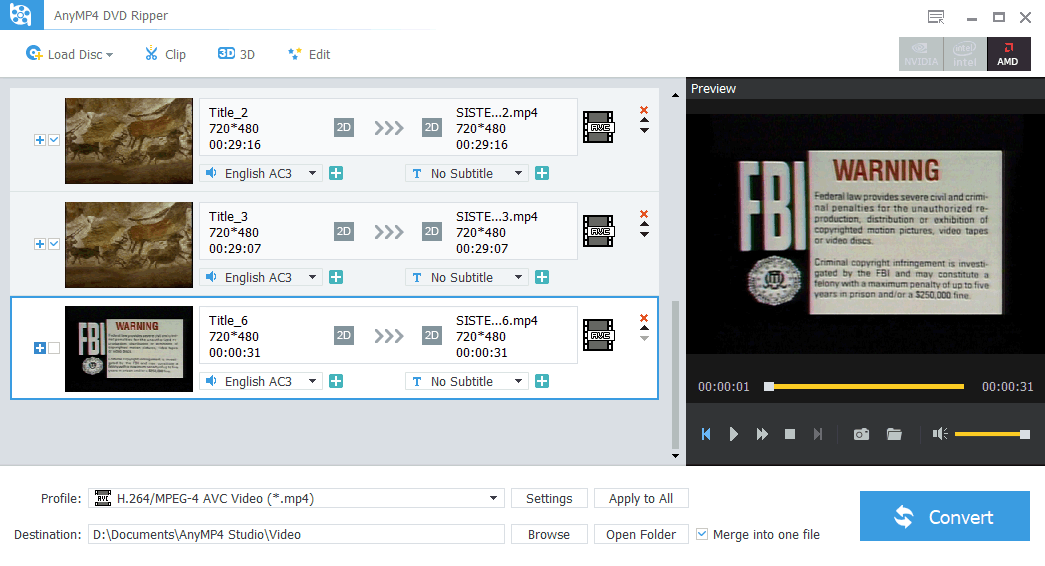The image size is (1045, 566).
Task: Click the AnyMP4 app logo
Action: (x=21, y=15)
